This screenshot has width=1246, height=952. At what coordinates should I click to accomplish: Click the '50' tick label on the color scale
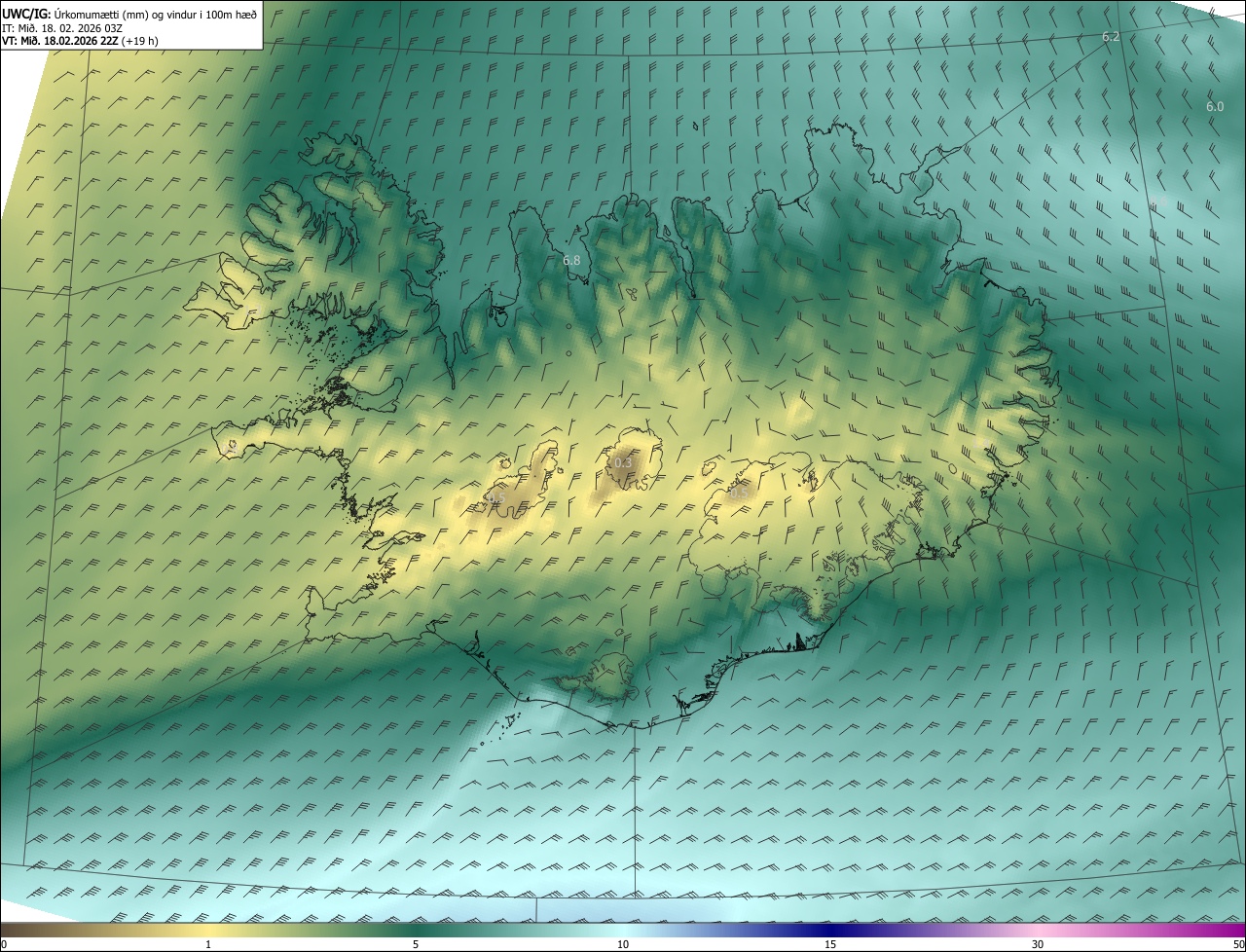(x=1238, y=944)
